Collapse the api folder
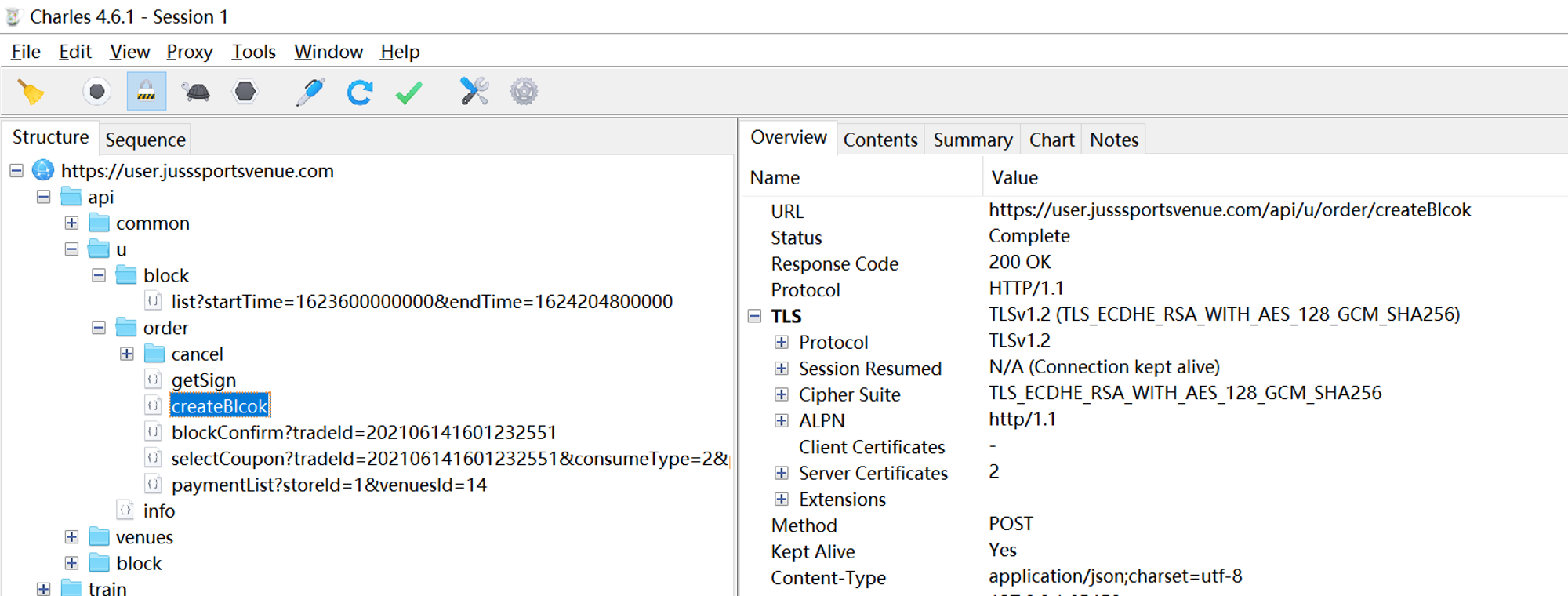1568x596 pixels. coord(44,197)
